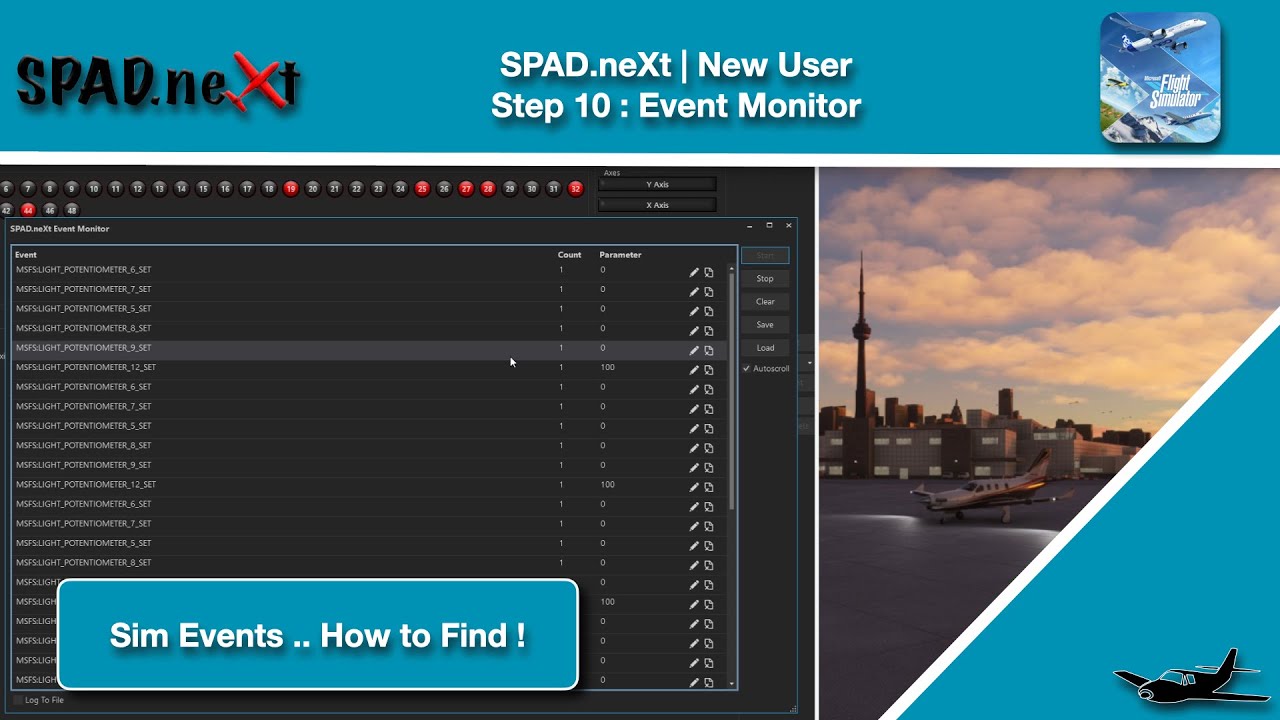Click joystick button indicator 11
The image size is (1280, 720).
pos(116,188)
